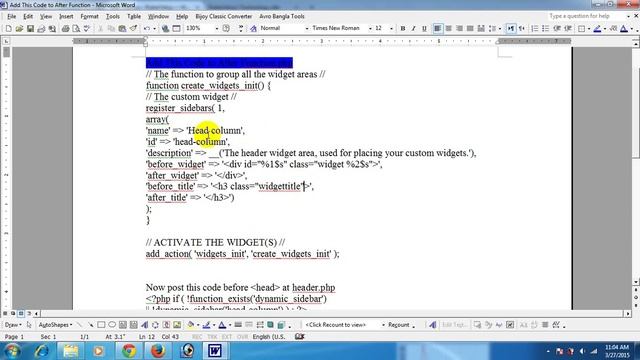Apply bulleted list formatting
The width and height of the screenshot is (640, 360).
click(545, 29)
